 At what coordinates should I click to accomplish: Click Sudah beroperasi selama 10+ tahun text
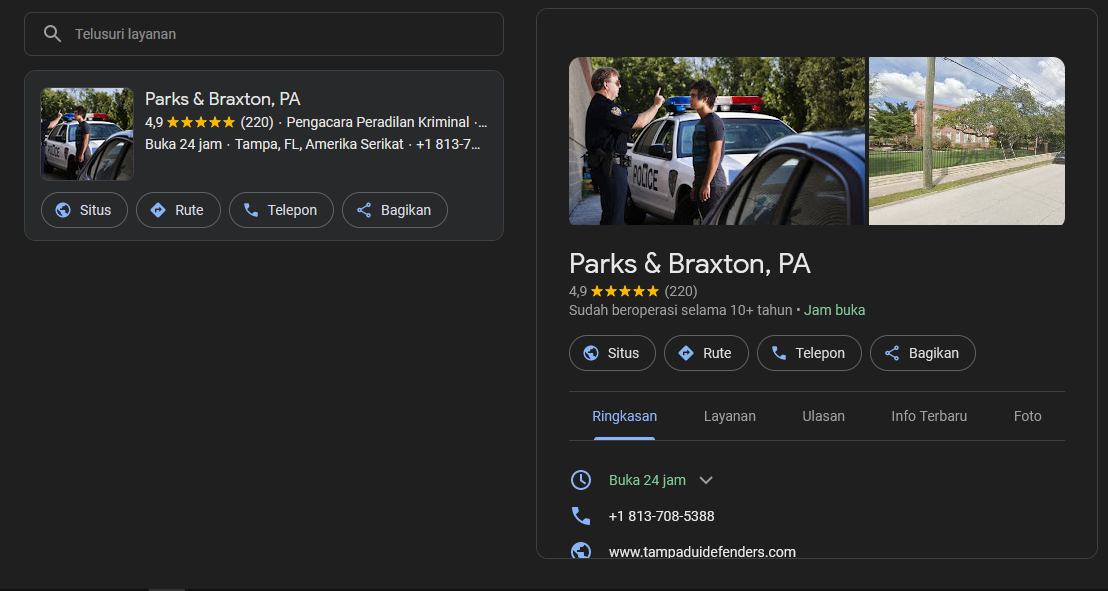click(x=680, y=310)
